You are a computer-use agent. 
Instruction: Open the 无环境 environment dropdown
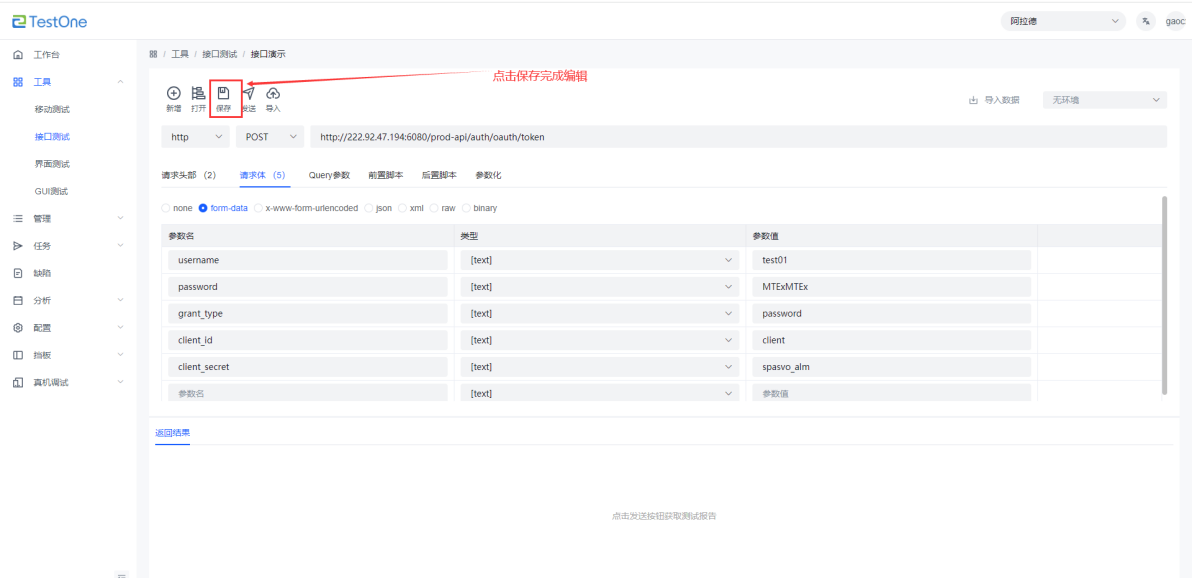[1104, 100]
